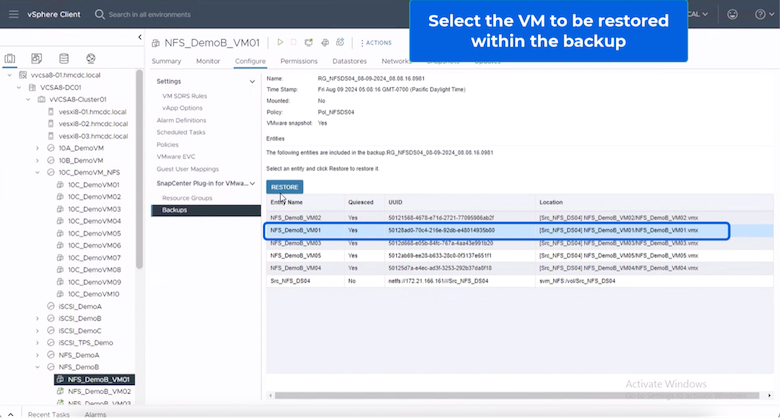Launch the VM console icon
Image resolution: width=780 pixels, height=420 pixels.
pos(308,43)
